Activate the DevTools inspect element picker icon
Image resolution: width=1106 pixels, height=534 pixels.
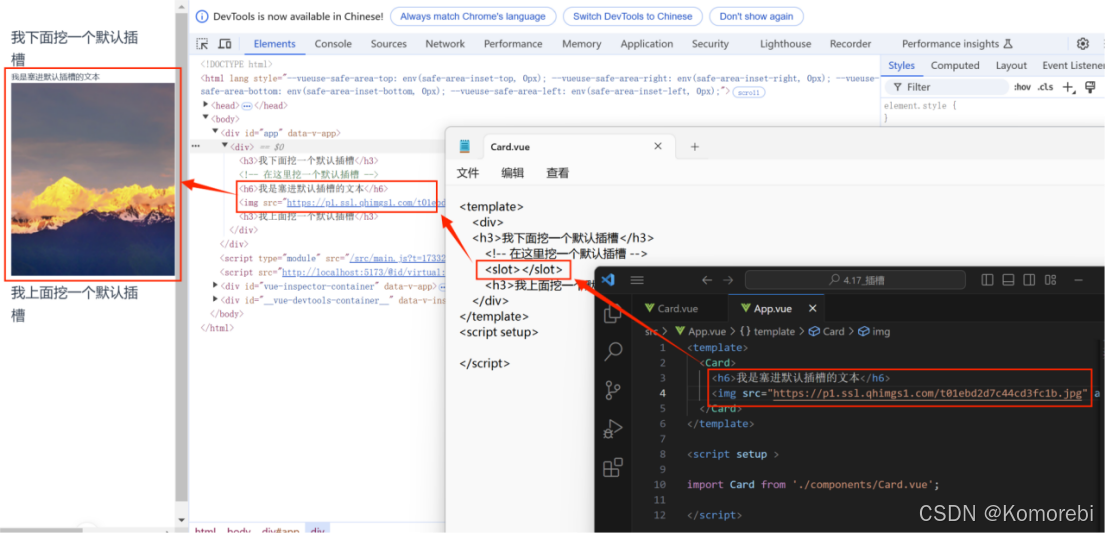[x=202, y=44]
